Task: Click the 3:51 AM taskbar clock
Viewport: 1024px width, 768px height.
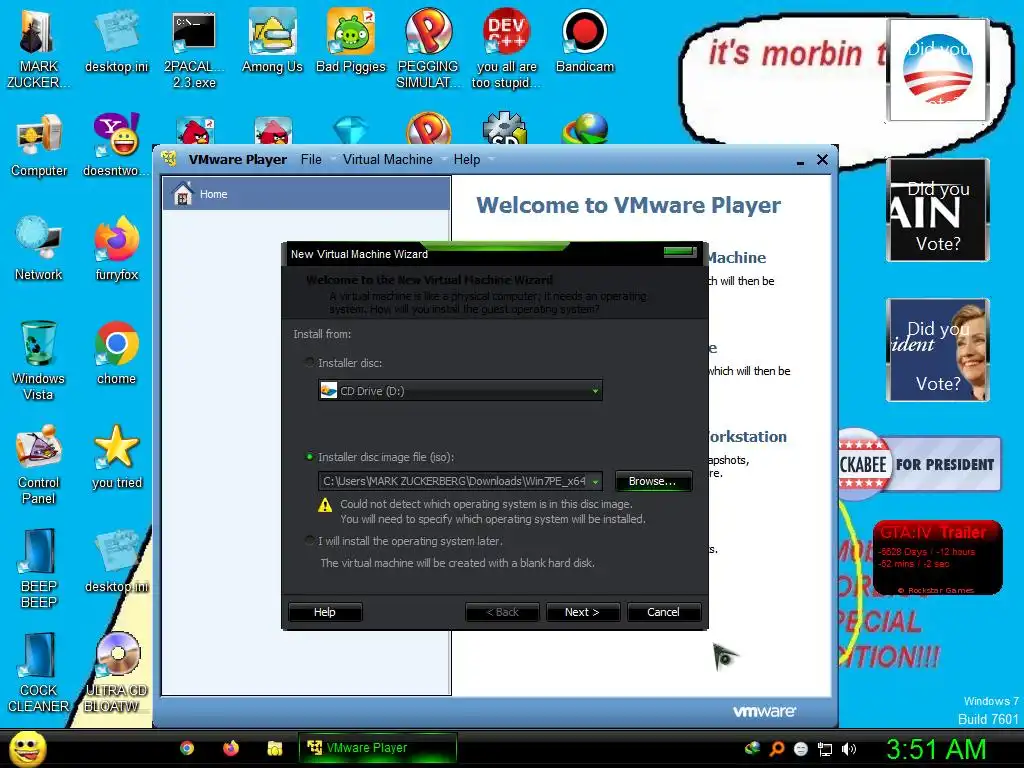Action: pyautogui.click(x=936, y=749)
